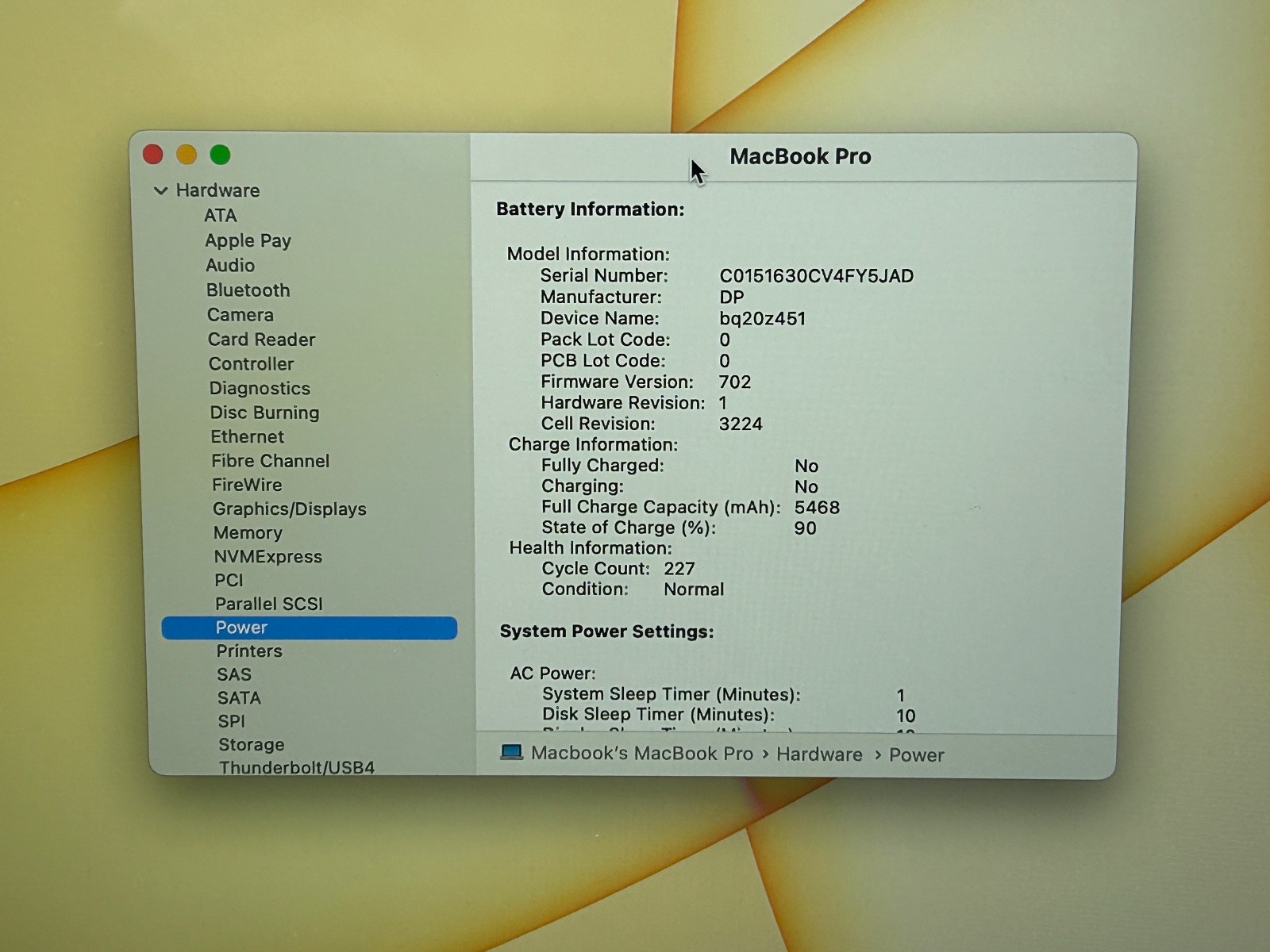Click the Manufacturer value DP
Viewport: 1270px width, 952px height.
pos(732,297)
